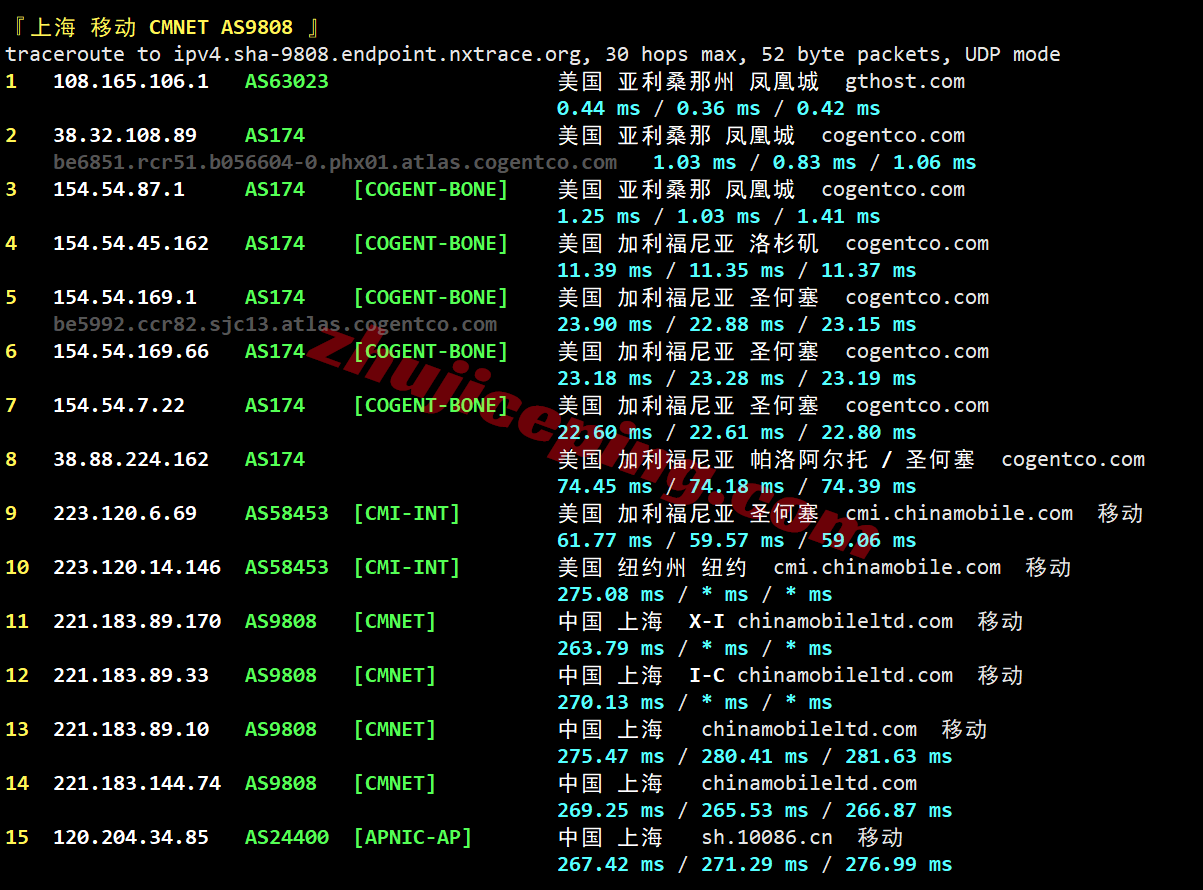This screenshot has width=1203, height=890.
Task: Click the 上海 移动 CMNET AS9808 header
Action: pos(163,28)
